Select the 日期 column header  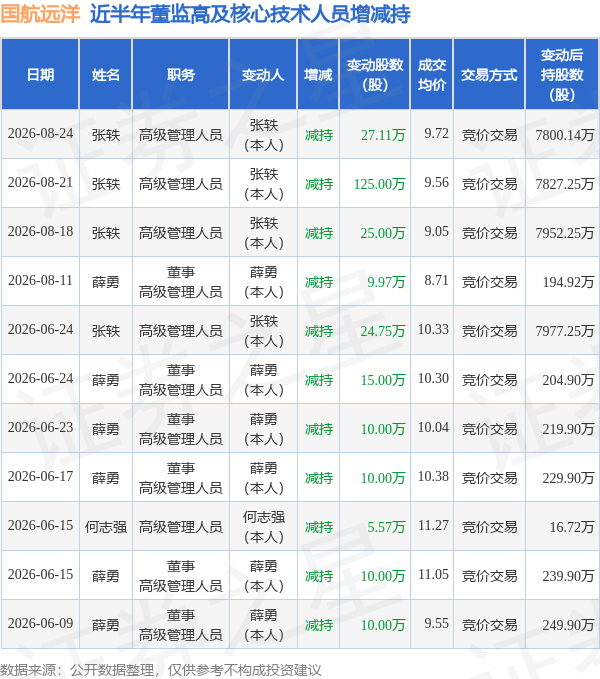(40, 74)
